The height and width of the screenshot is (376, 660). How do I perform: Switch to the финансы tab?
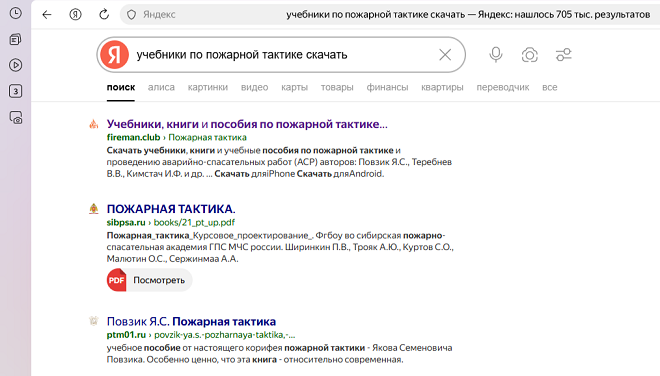[387, 87]
